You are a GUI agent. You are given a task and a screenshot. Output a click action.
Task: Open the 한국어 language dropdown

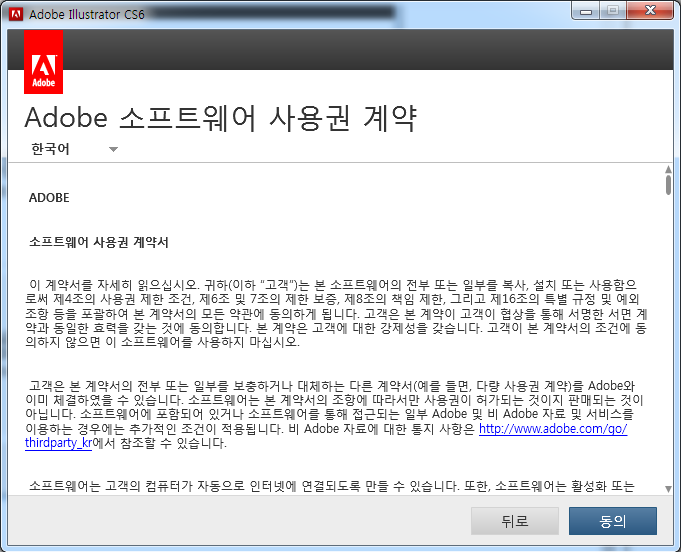pos(74,149)
